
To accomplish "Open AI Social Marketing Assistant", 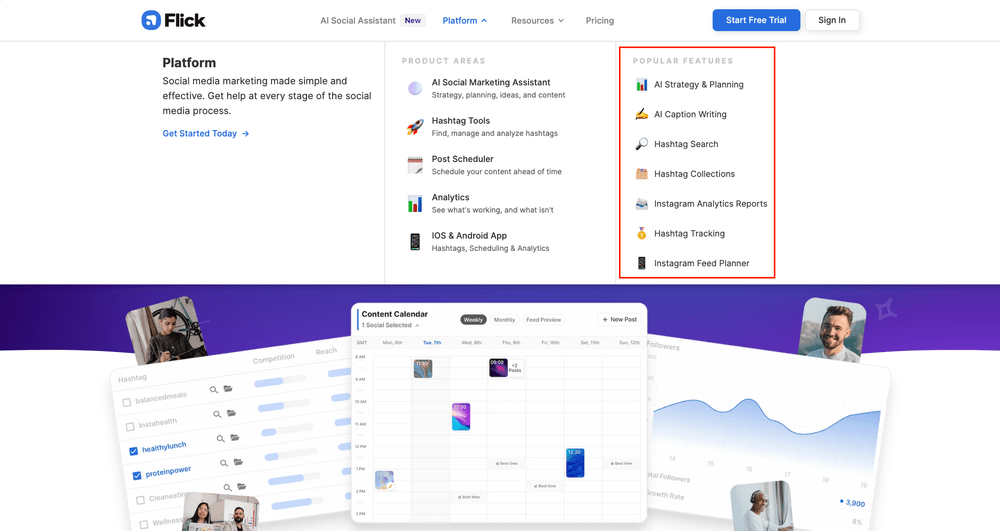I will tap(491, 82).
